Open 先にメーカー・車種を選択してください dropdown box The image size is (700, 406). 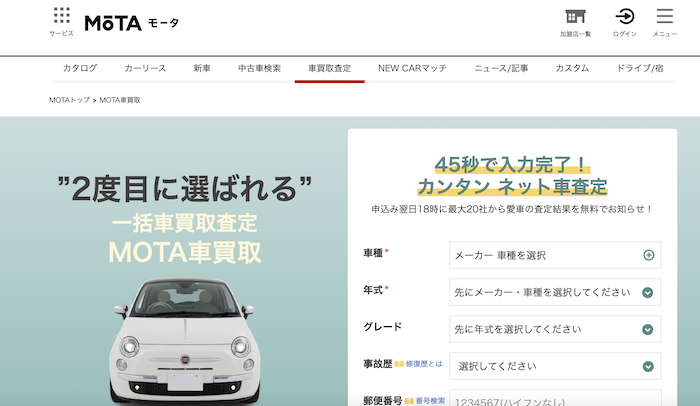pos(555,292)
